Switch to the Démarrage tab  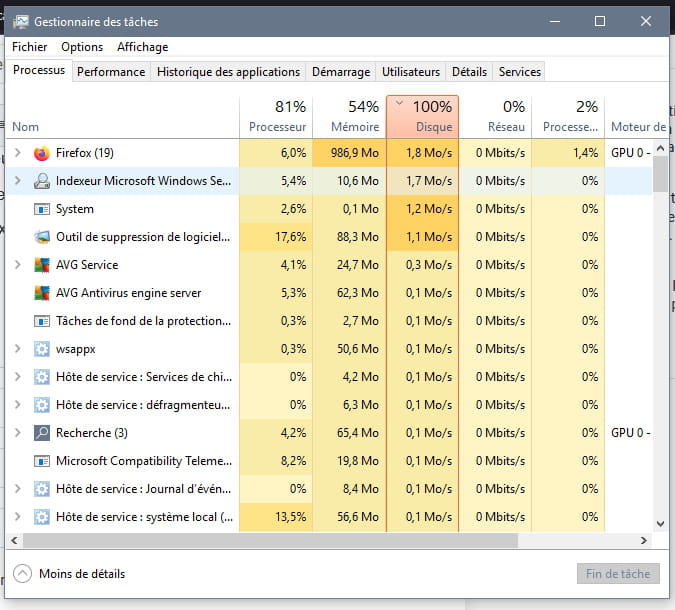(x=341, y=72)
